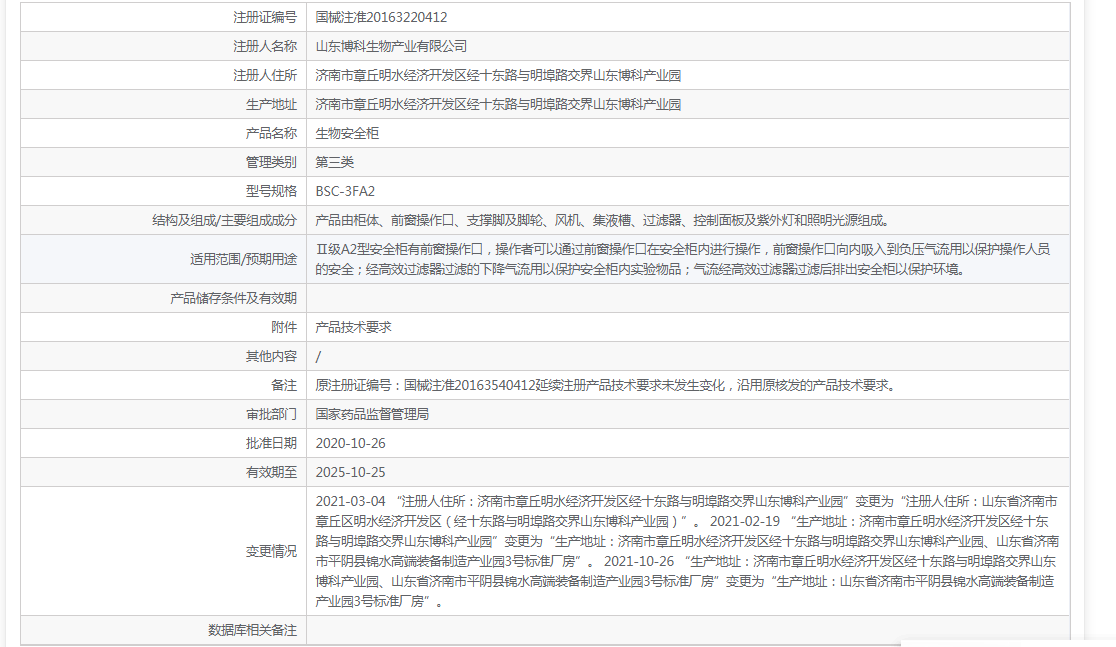This screenshot has height=647, width=1116.
Task: Click the intended use text starting II级A2型安全柜
Action: [x=683, y=259]
